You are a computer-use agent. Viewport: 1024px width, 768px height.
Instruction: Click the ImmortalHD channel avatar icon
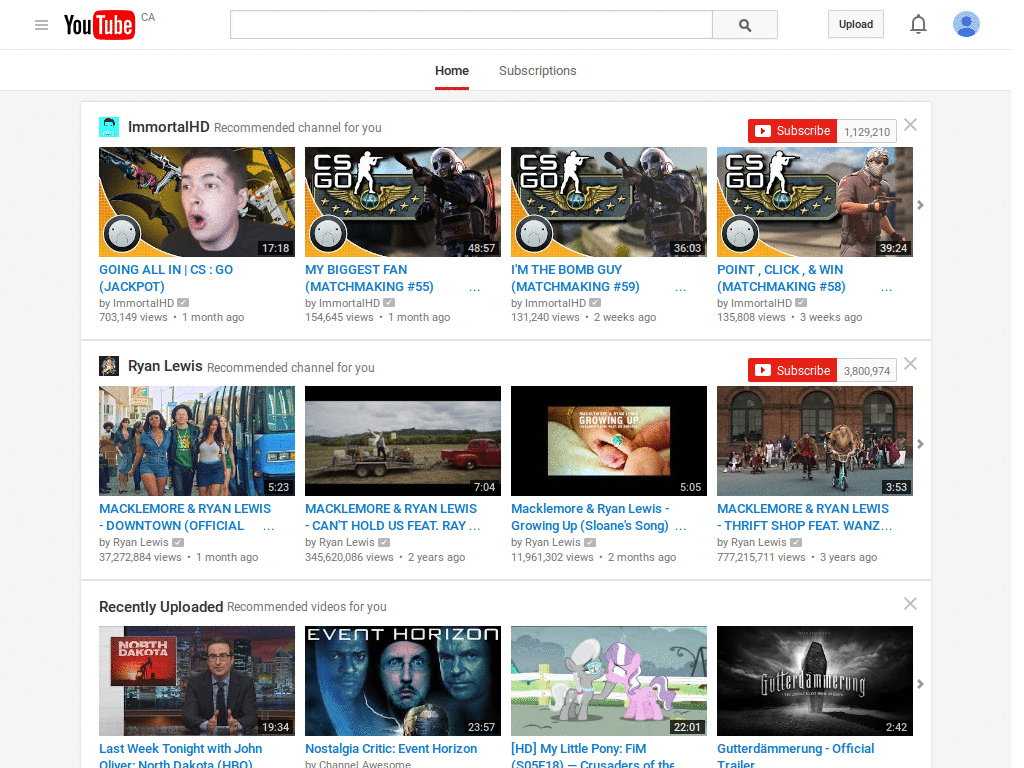(x=108, y=127)
